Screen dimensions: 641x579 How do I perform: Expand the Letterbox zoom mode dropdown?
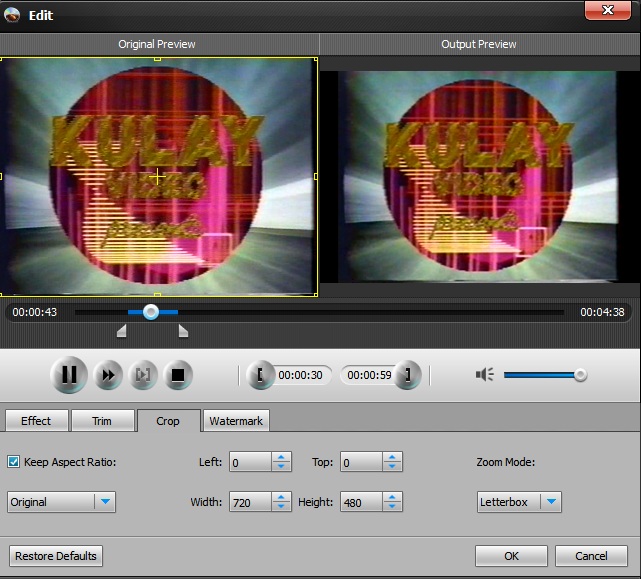pyautogui.click(x=551, y=502)
